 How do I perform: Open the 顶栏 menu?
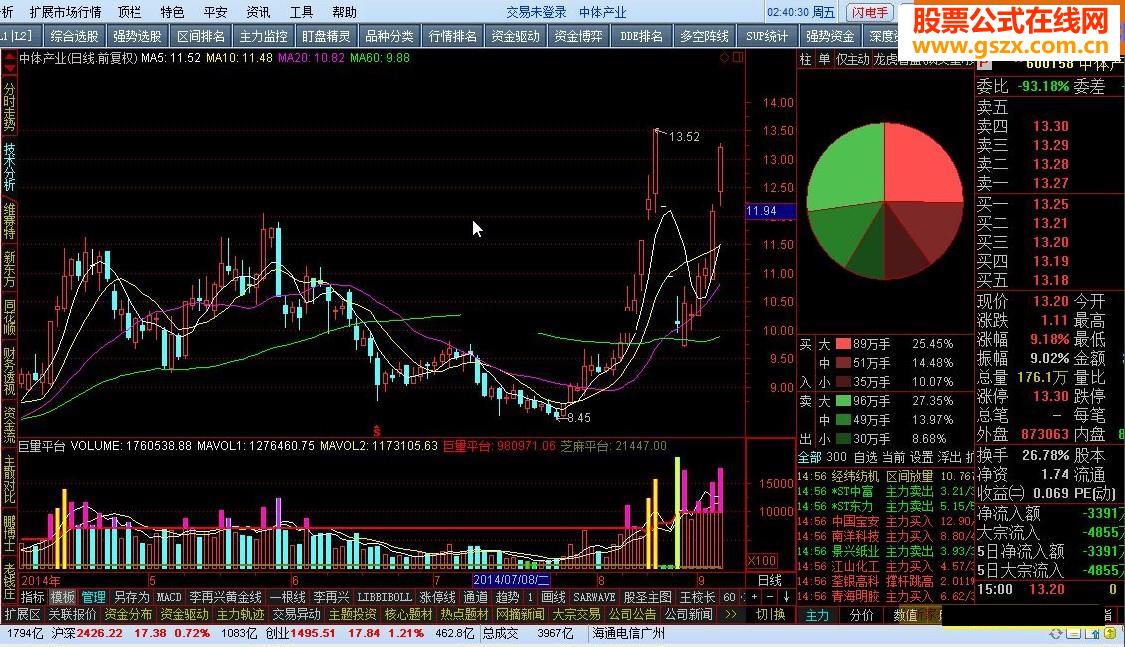(x=130, y=12)
